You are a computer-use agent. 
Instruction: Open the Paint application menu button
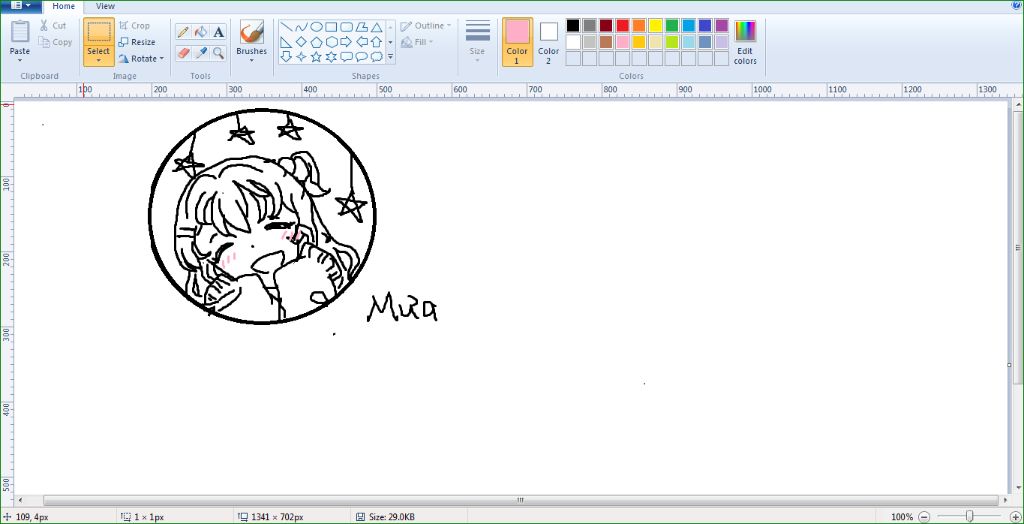coord(21,5)
